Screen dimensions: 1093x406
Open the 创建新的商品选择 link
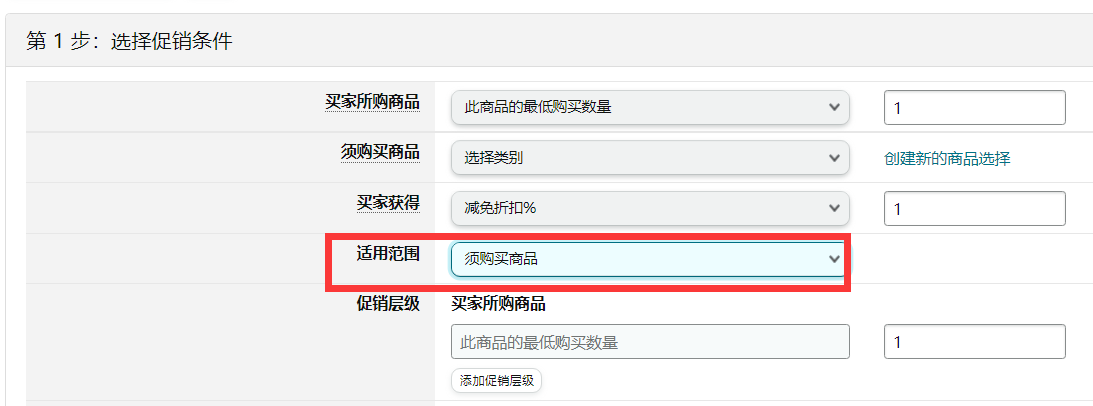tap(947, 158)
